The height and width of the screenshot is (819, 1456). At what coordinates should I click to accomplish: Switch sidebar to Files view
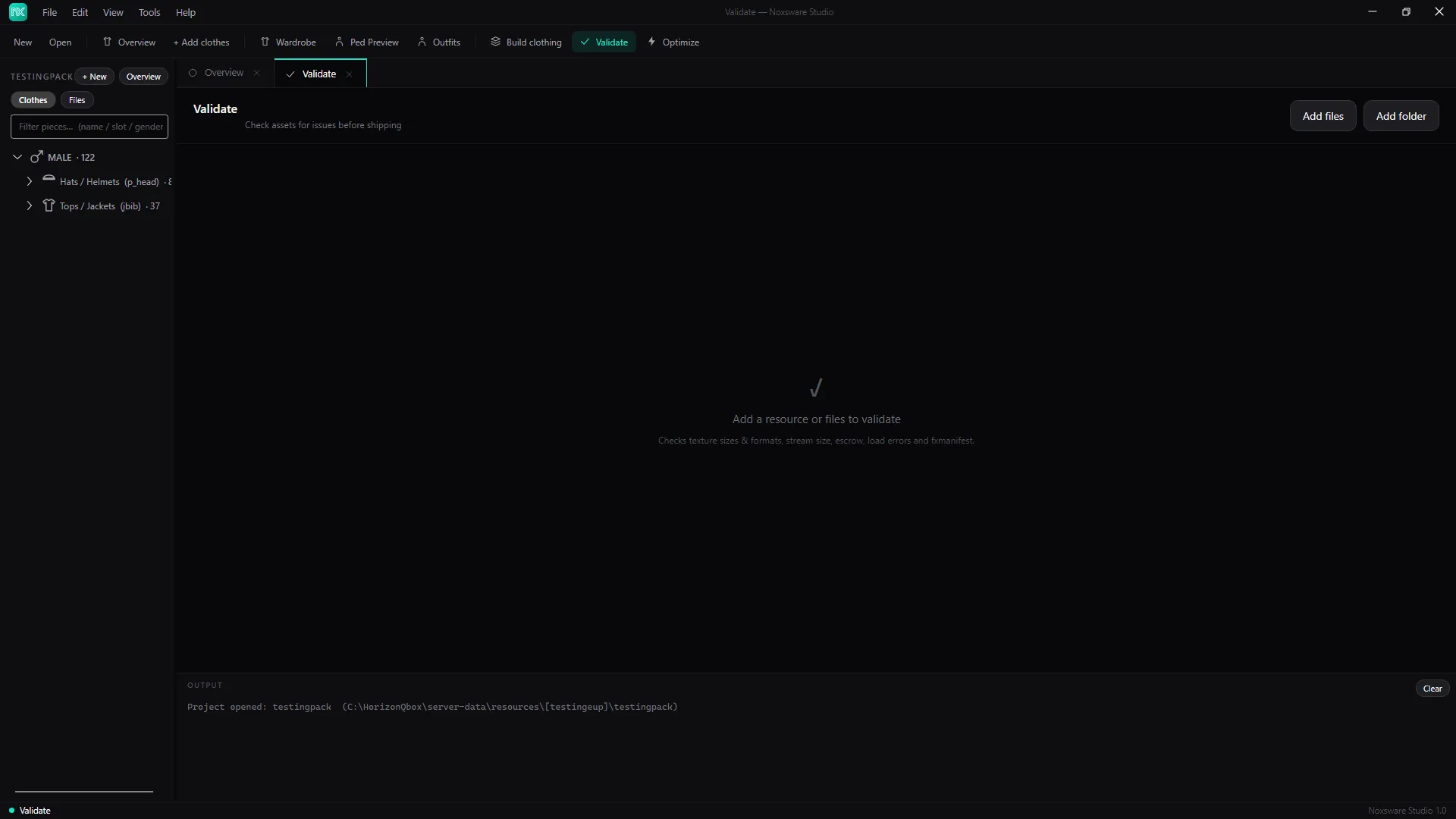[77, 100]
